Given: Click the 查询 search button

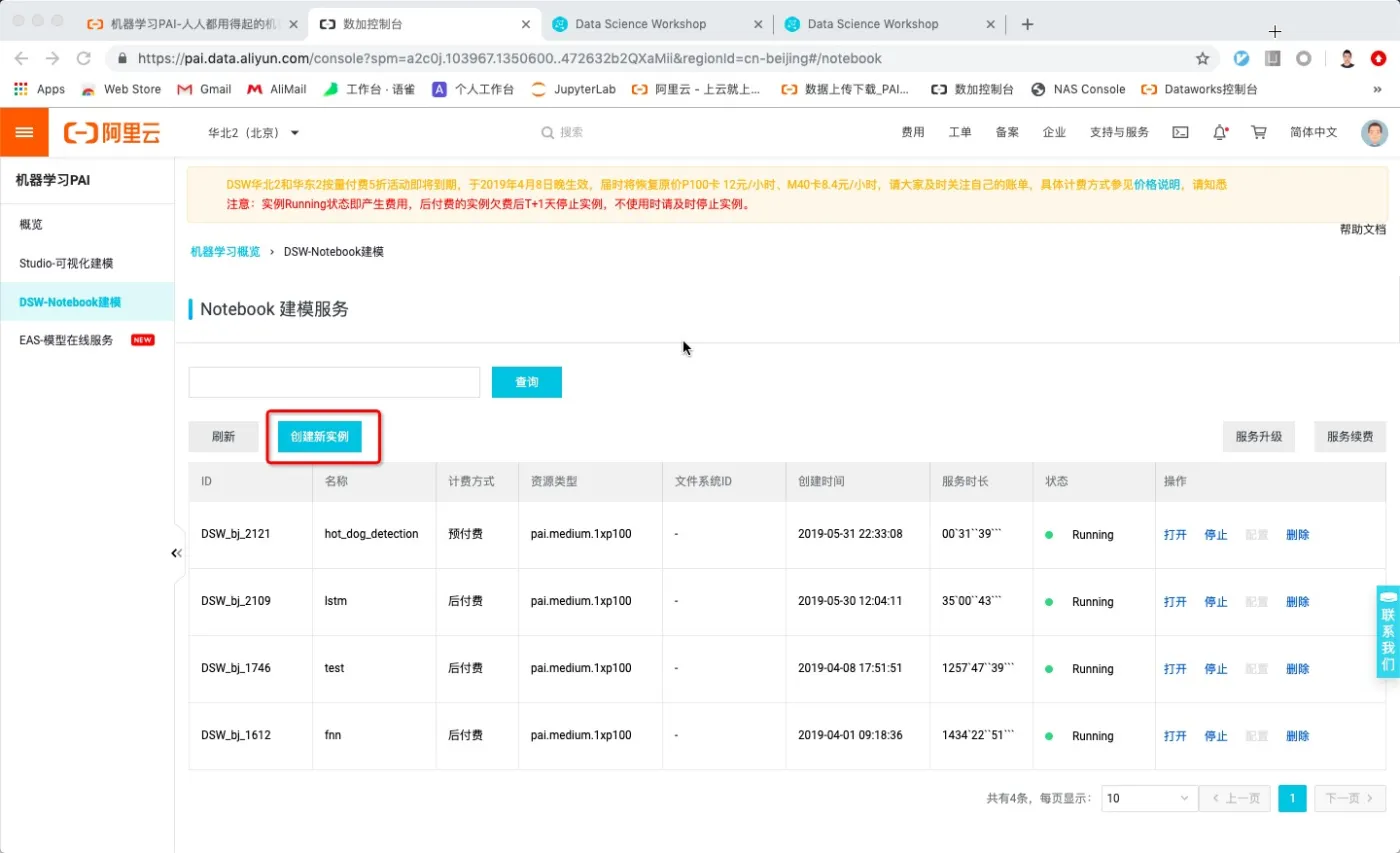Looking at the screenshot, I should pos(527,382).
